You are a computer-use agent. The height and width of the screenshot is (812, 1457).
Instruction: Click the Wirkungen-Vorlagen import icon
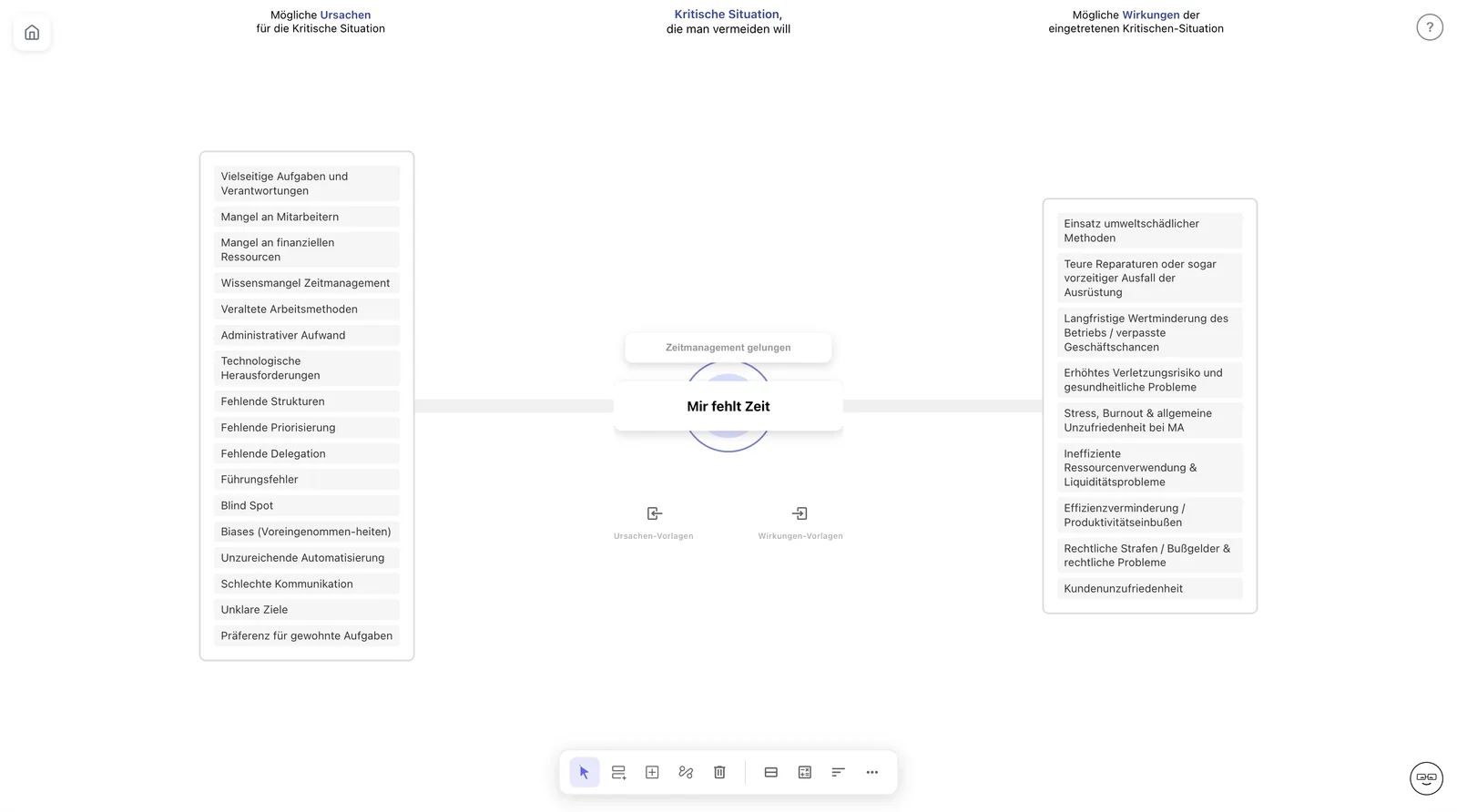pos(800,513)
